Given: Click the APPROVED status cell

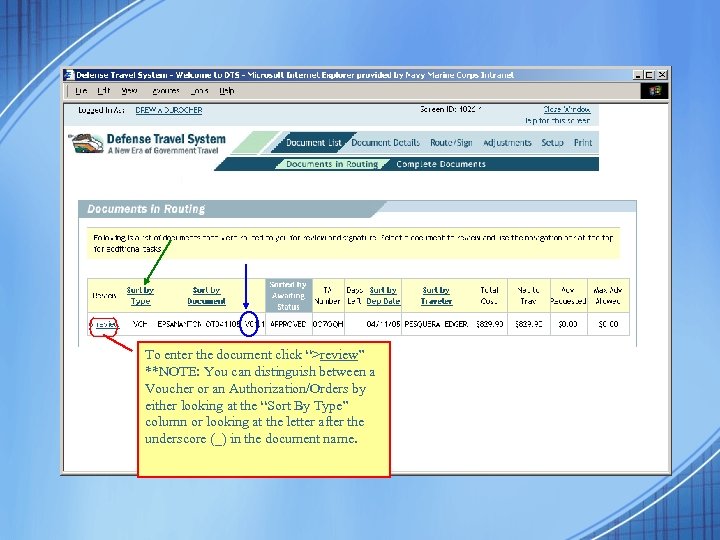Looking at the screenshot, I should (x=288, y=324).
